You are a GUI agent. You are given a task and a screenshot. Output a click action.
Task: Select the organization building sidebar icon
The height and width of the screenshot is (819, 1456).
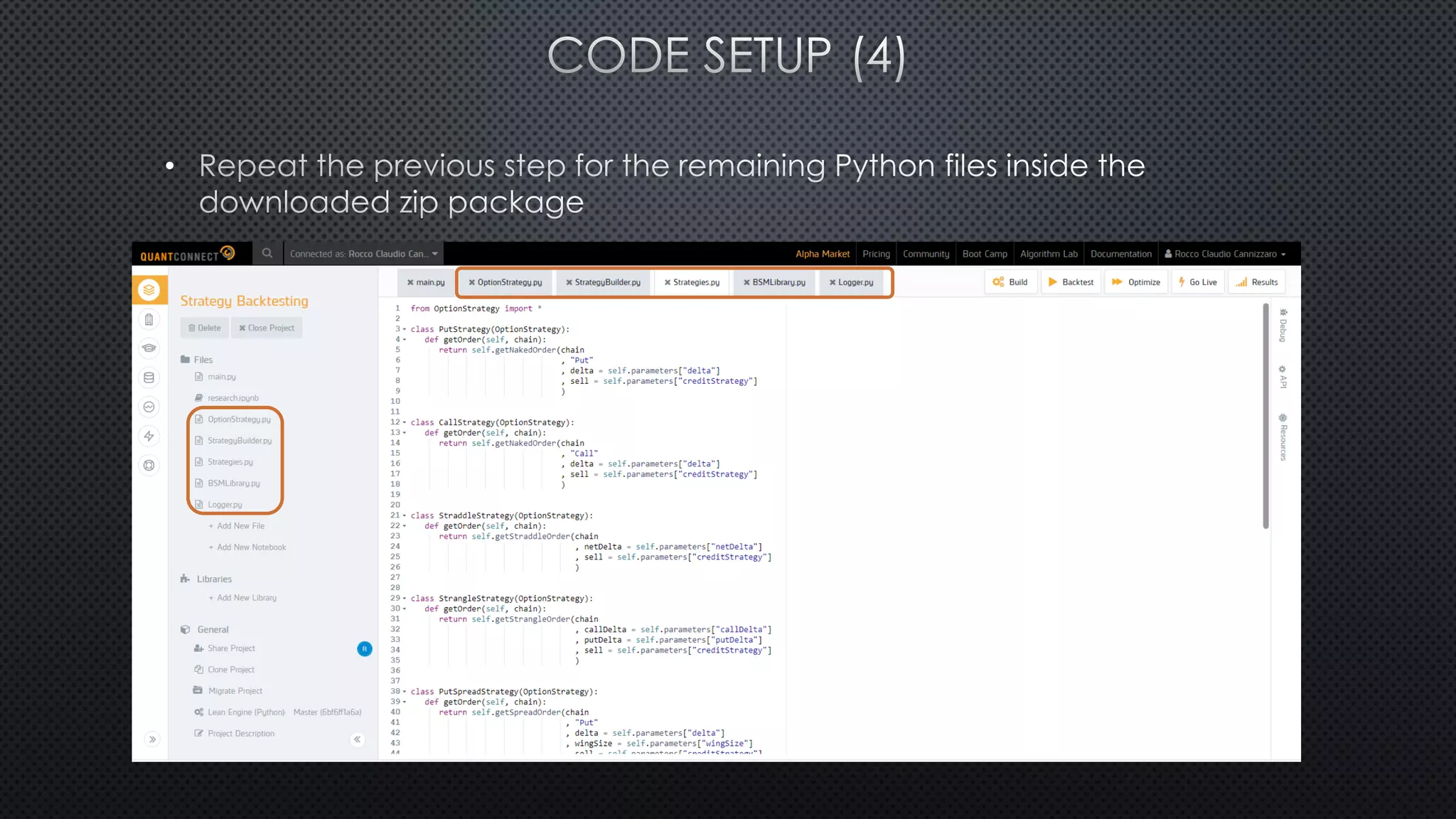149,319
